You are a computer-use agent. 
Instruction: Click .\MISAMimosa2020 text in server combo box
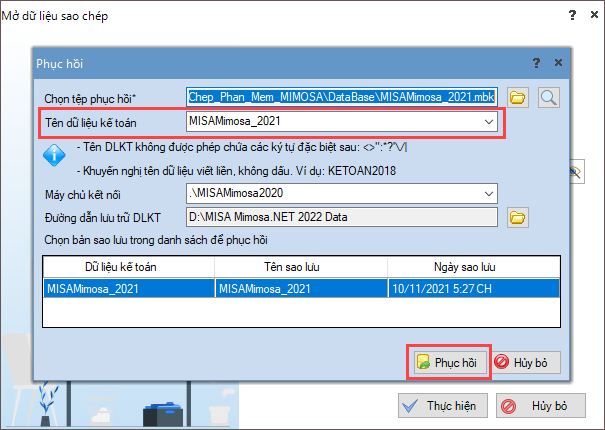tap(236, 193)
